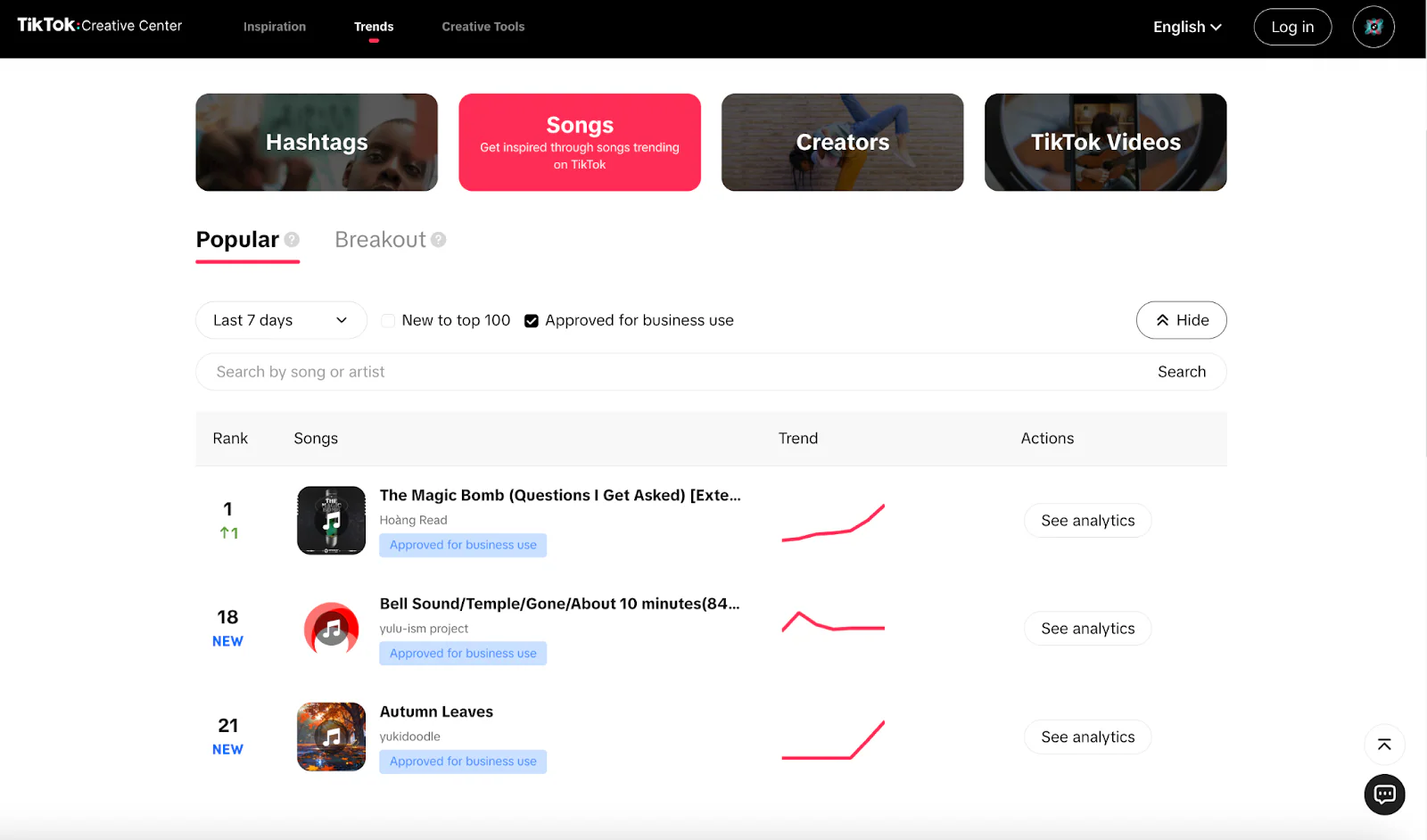This screenshot has height=840, width=1427.
Task: Enable the New to top 100 checkbox
Action: pyautogui.click(x=388, y=321)
